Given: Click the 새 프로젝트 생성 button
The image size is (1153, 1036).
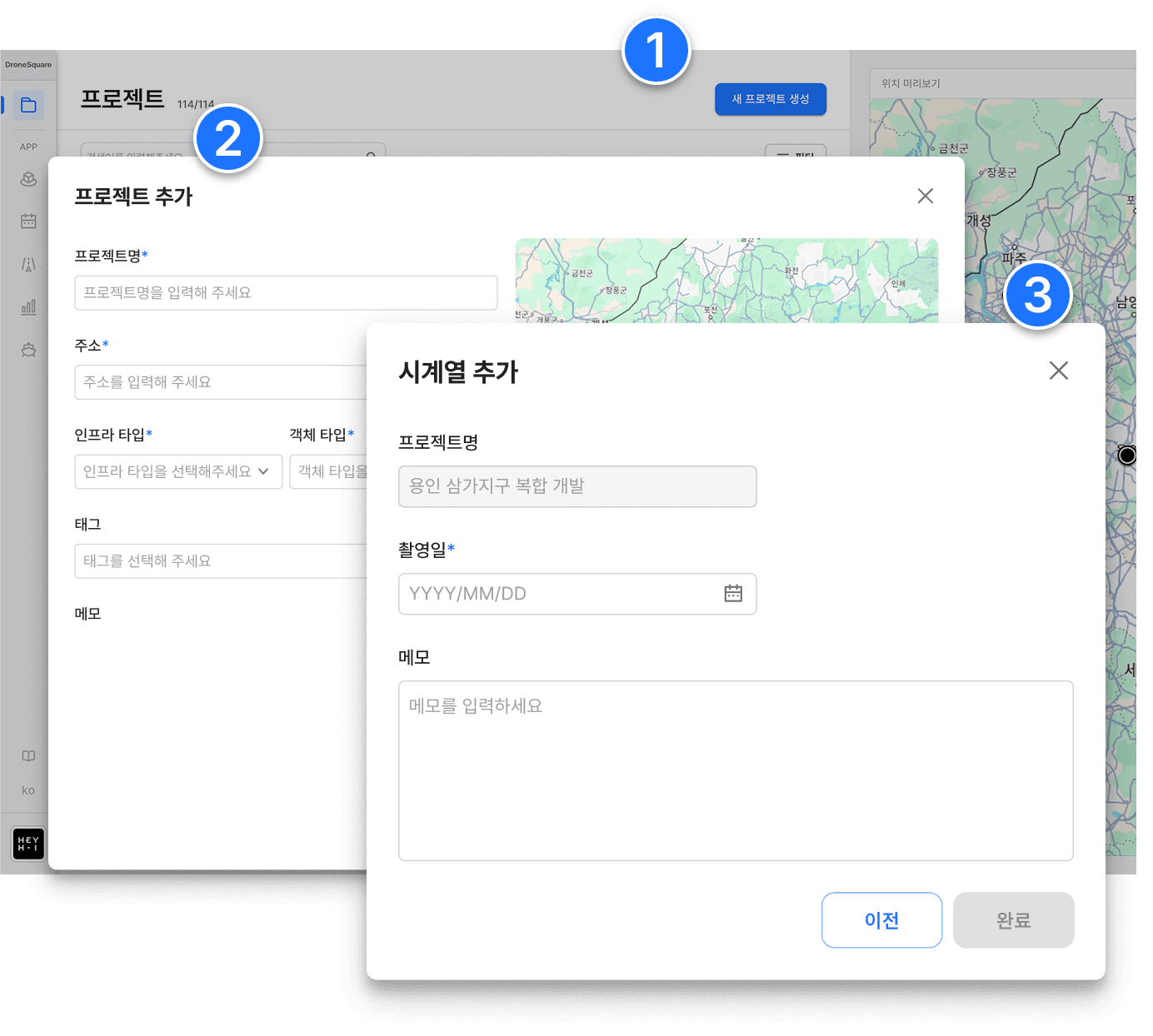Looking at the screenshot, I should click(770, 99).
